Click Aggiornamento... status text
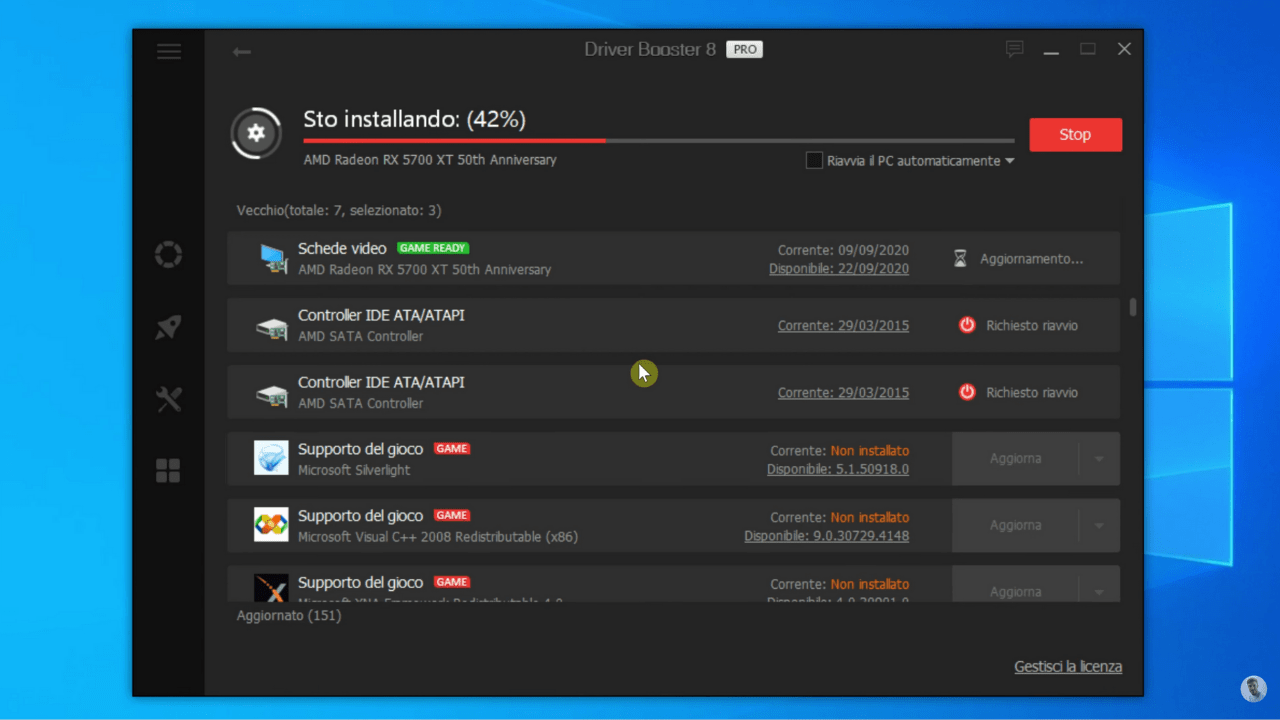This screenshot has height=720, width=1280. [1032, 259]
